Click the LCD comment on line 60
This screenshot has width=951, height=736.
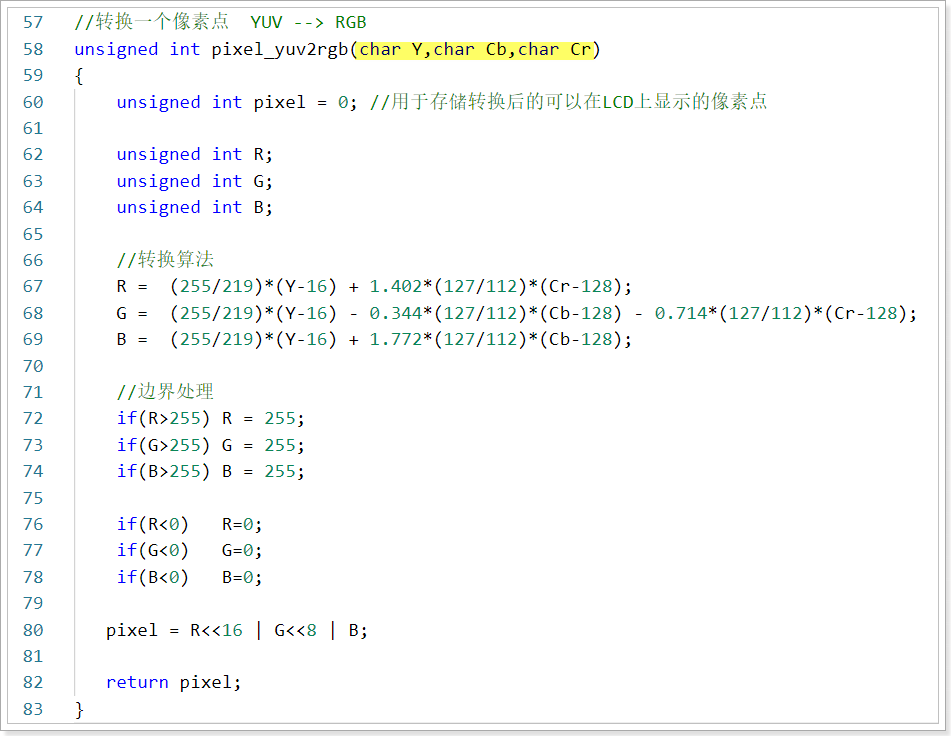[x=568, y=102]
